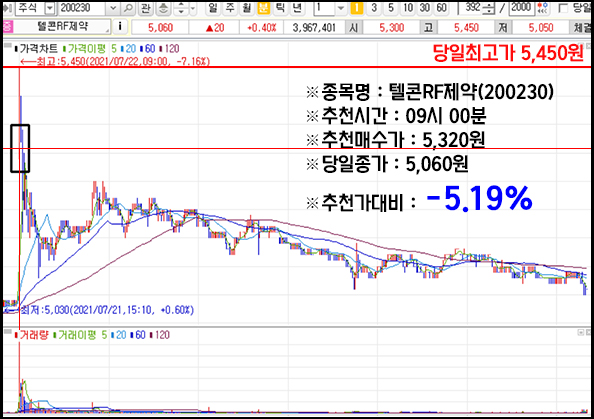This screenshot has width=594, height=419.
Task: Select the highlighted 1-minute interval button
Action: [357, 8]
